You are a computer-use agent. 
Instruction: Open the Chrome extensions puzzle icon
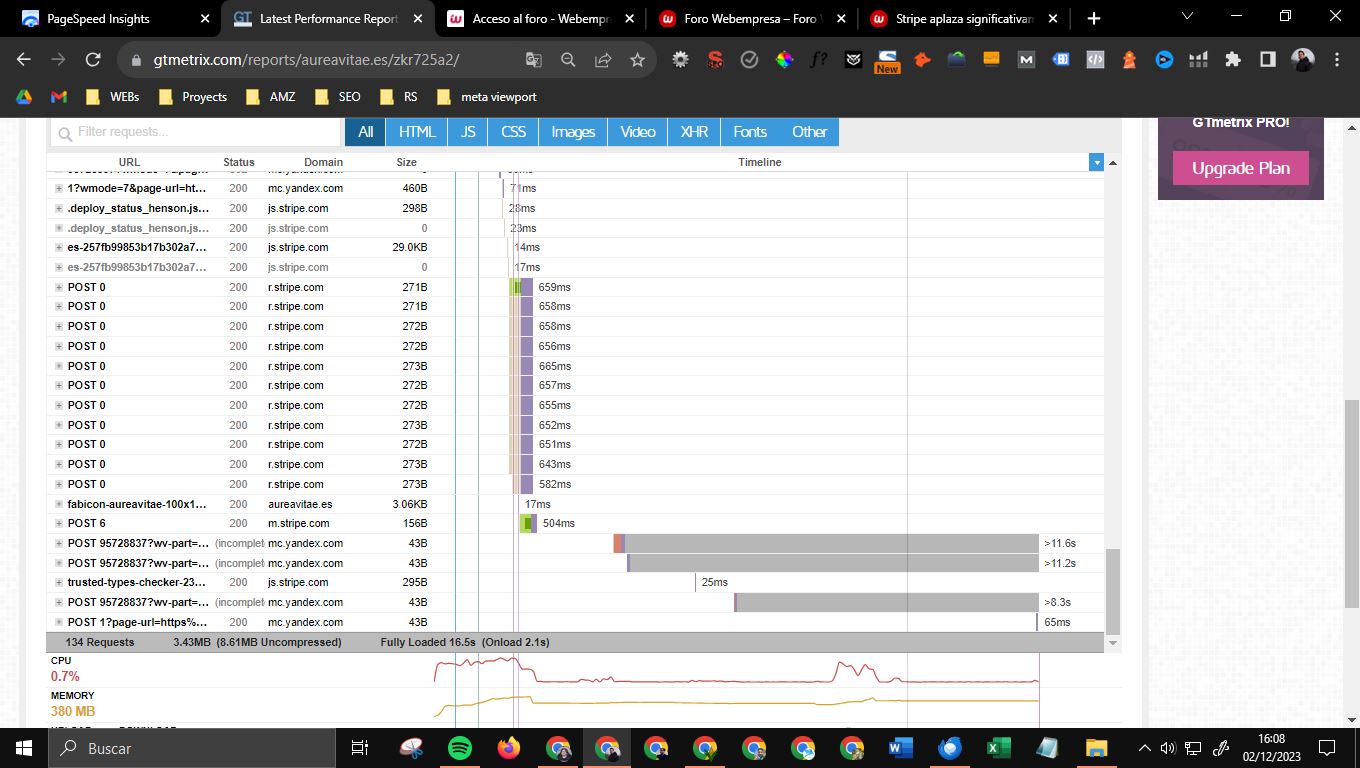pyautogui.click(x=1233, y=60)
